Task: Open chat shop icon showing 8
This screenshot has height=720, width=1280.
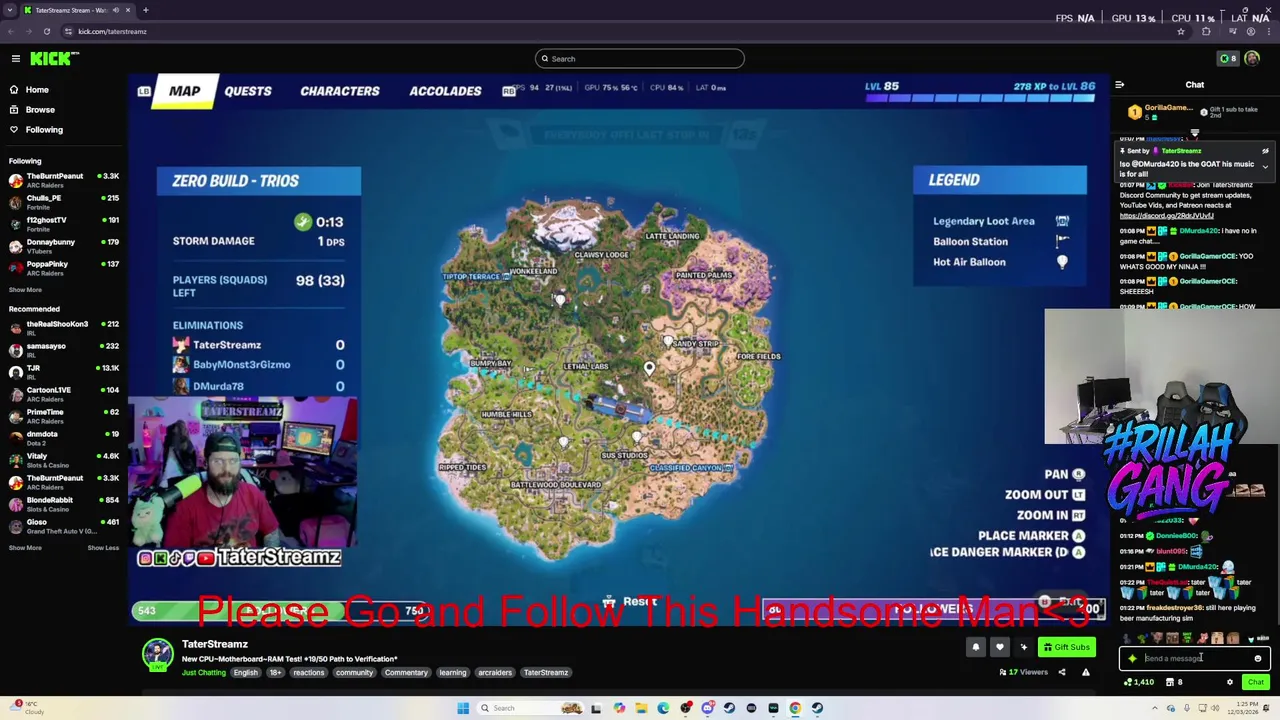Action: [1174, 683]
